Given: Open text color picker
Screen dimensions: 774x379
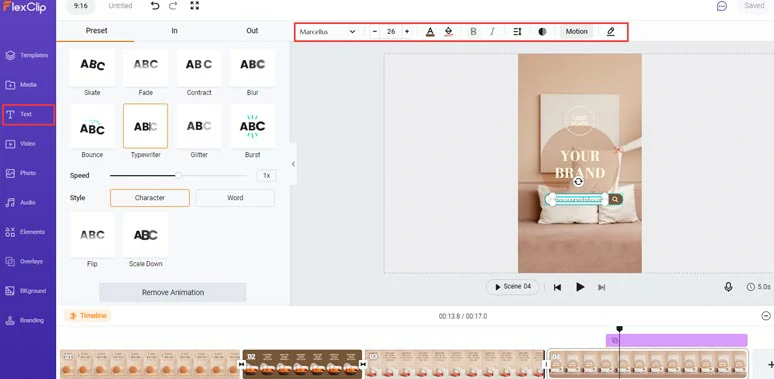Looking at the screenshot, I should pos(430,32).
